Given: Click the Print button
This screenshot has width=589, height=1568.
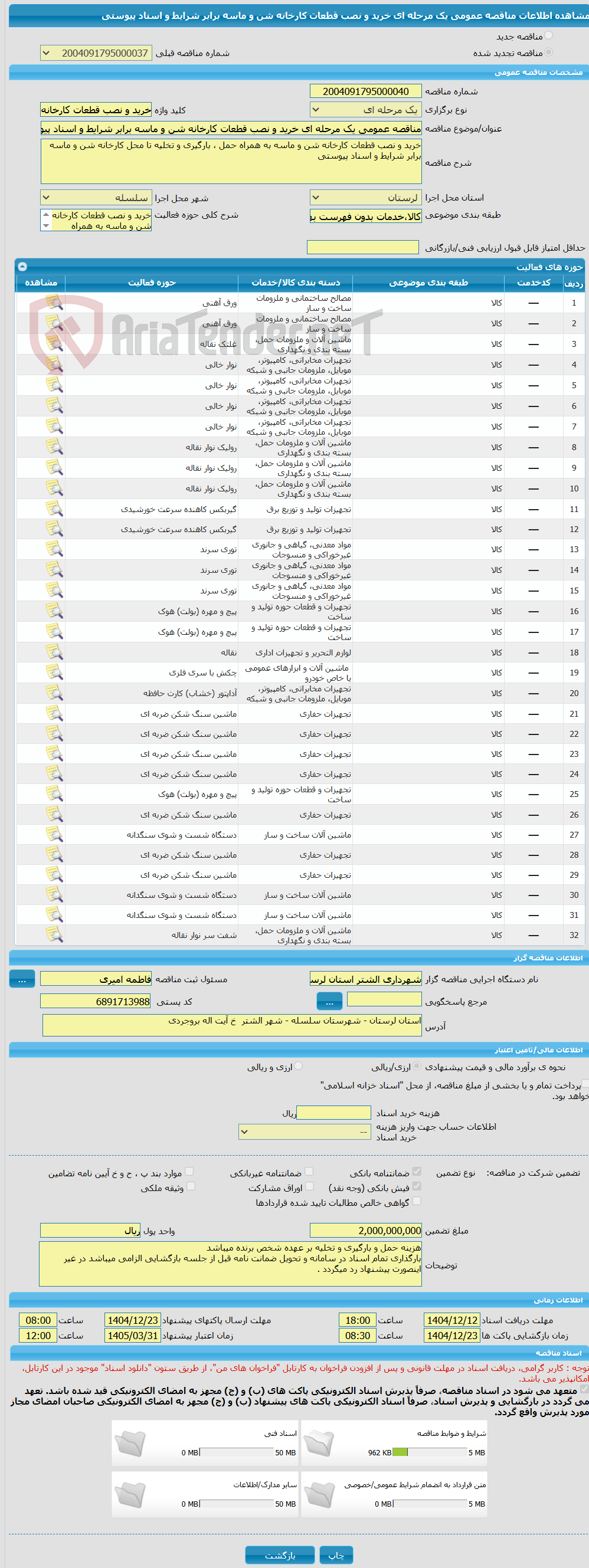Looking at the screenshot, I should pyautogui.click(x=336, y=1555).
